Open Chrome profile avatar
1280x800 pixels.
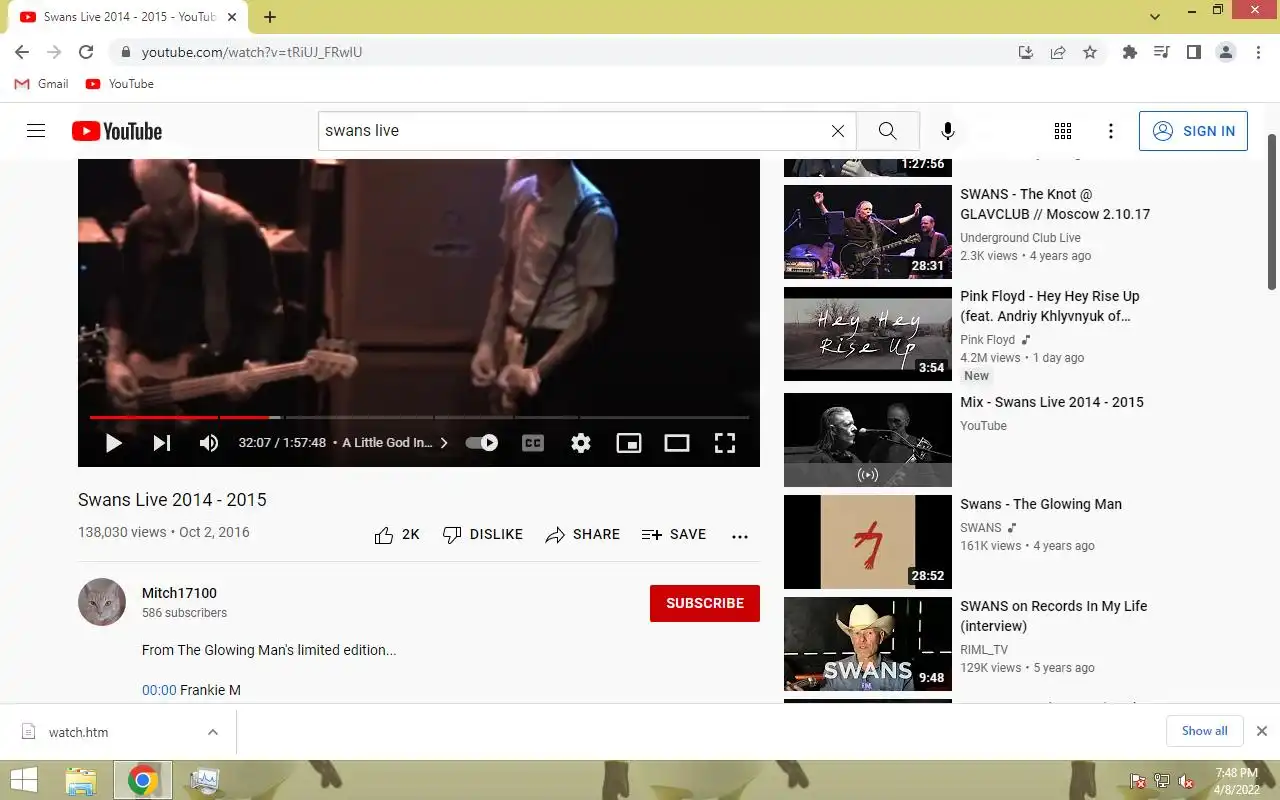coord(1226,52)
